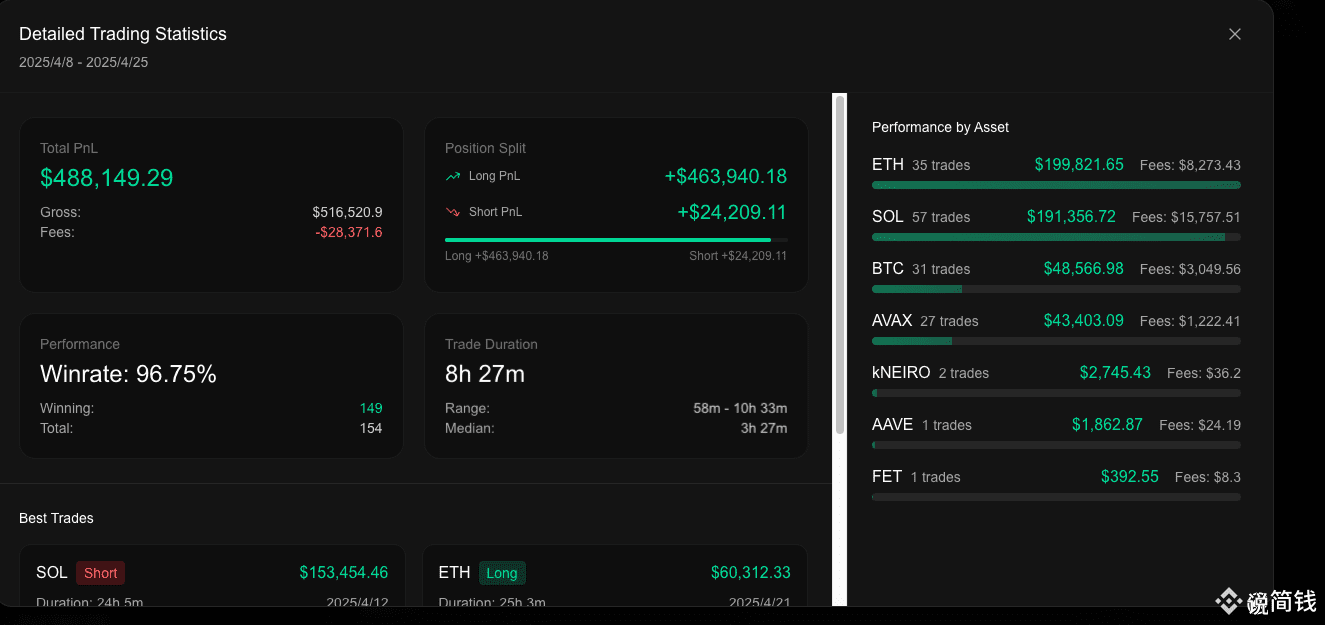Click the Short PnL downtrend arrow icon
The image size is (1325, 625).
(453, 212)
